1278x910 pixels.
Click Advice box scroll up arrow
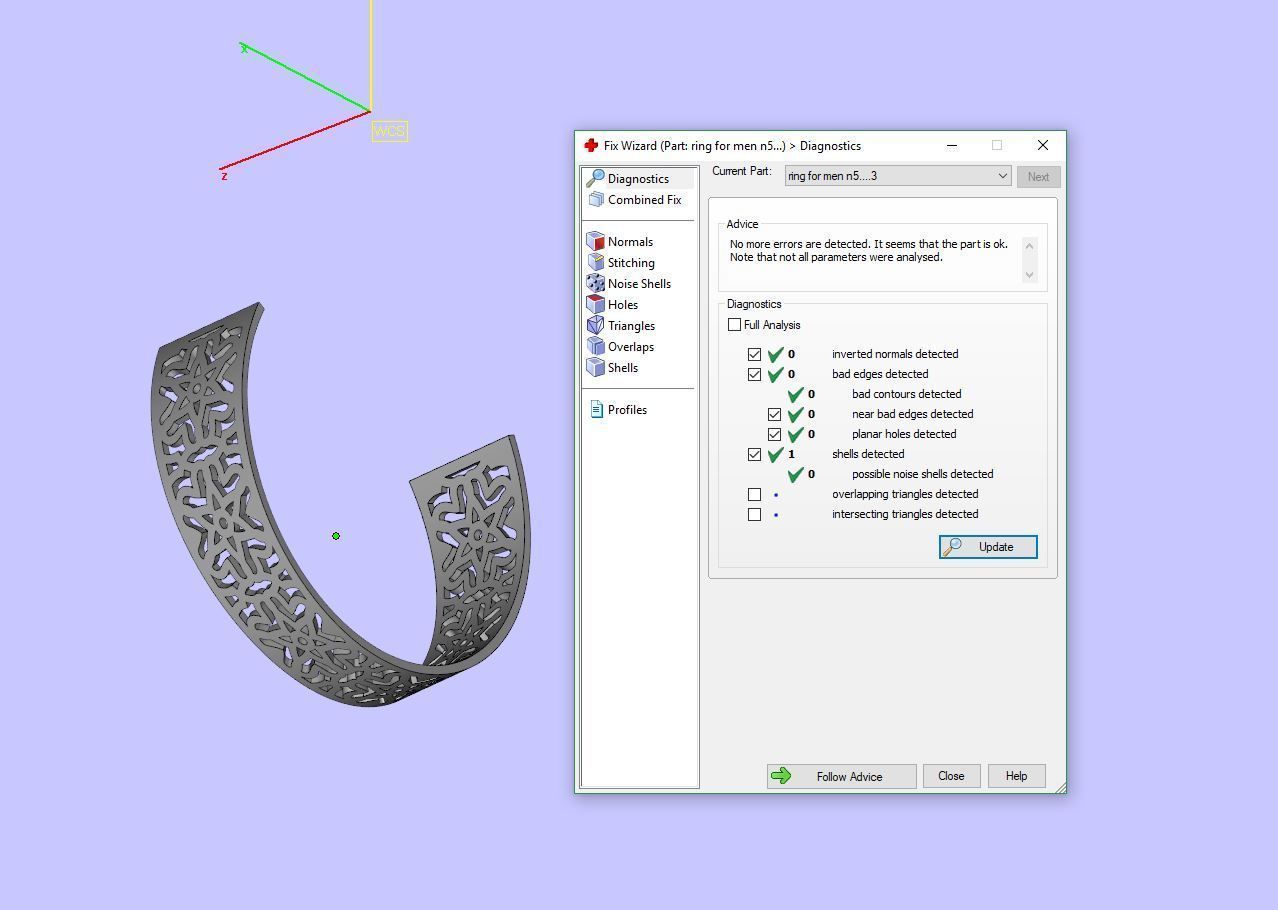tap(1029, 246)
